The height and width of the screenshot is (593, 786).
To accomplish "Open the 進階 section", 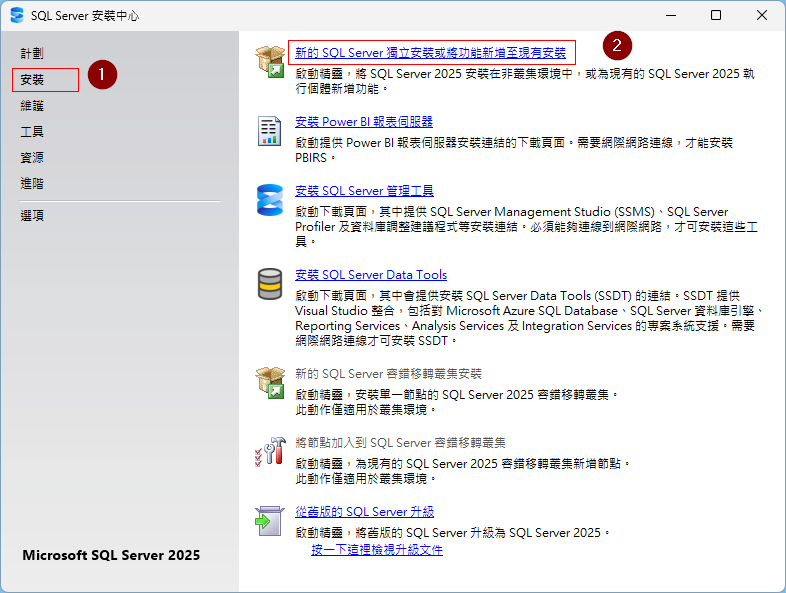I will [x=32, y=183].
